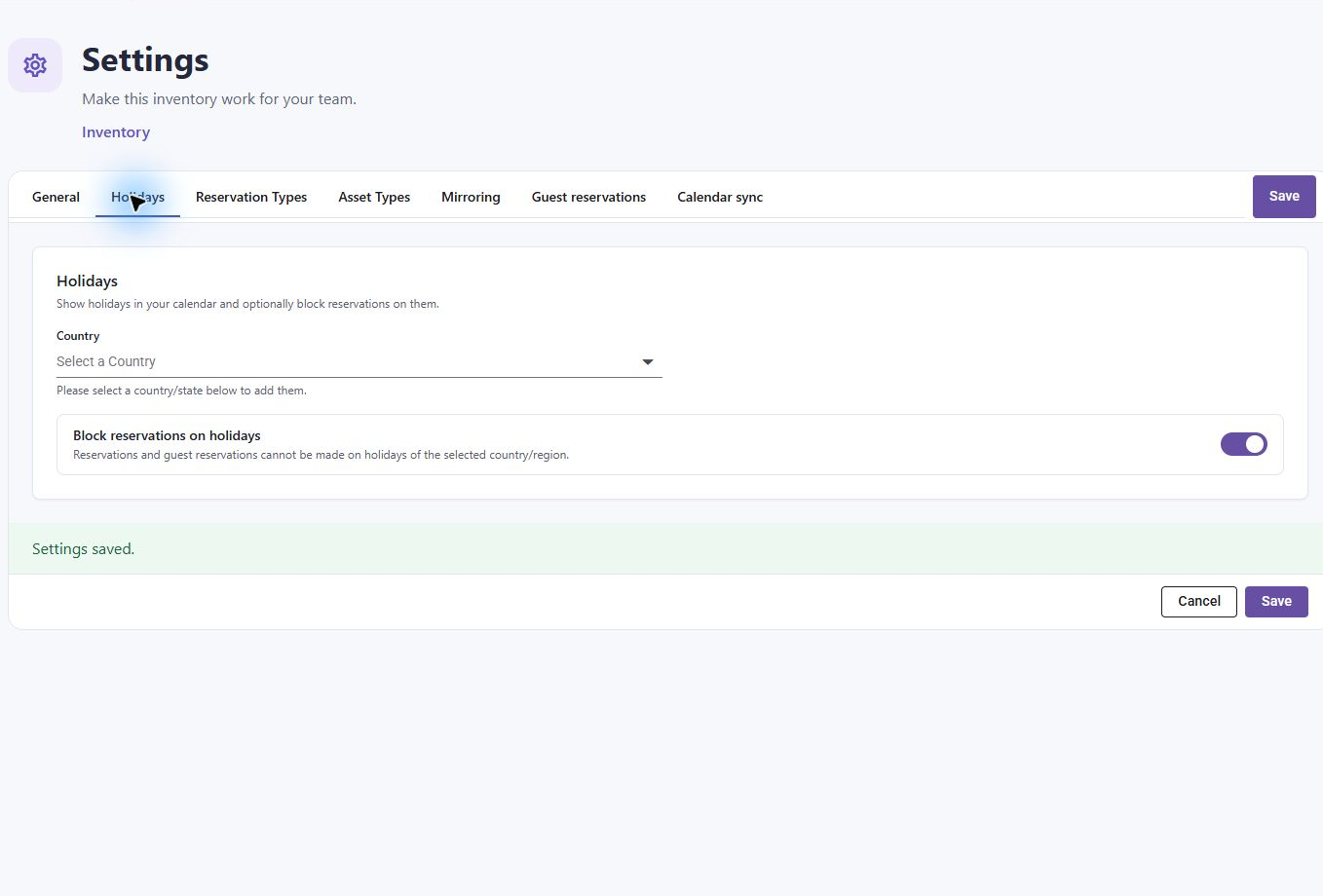Screen dimensions: 1323x896
Task: Go to the Asset Types tab
Action: pos(374,197)
